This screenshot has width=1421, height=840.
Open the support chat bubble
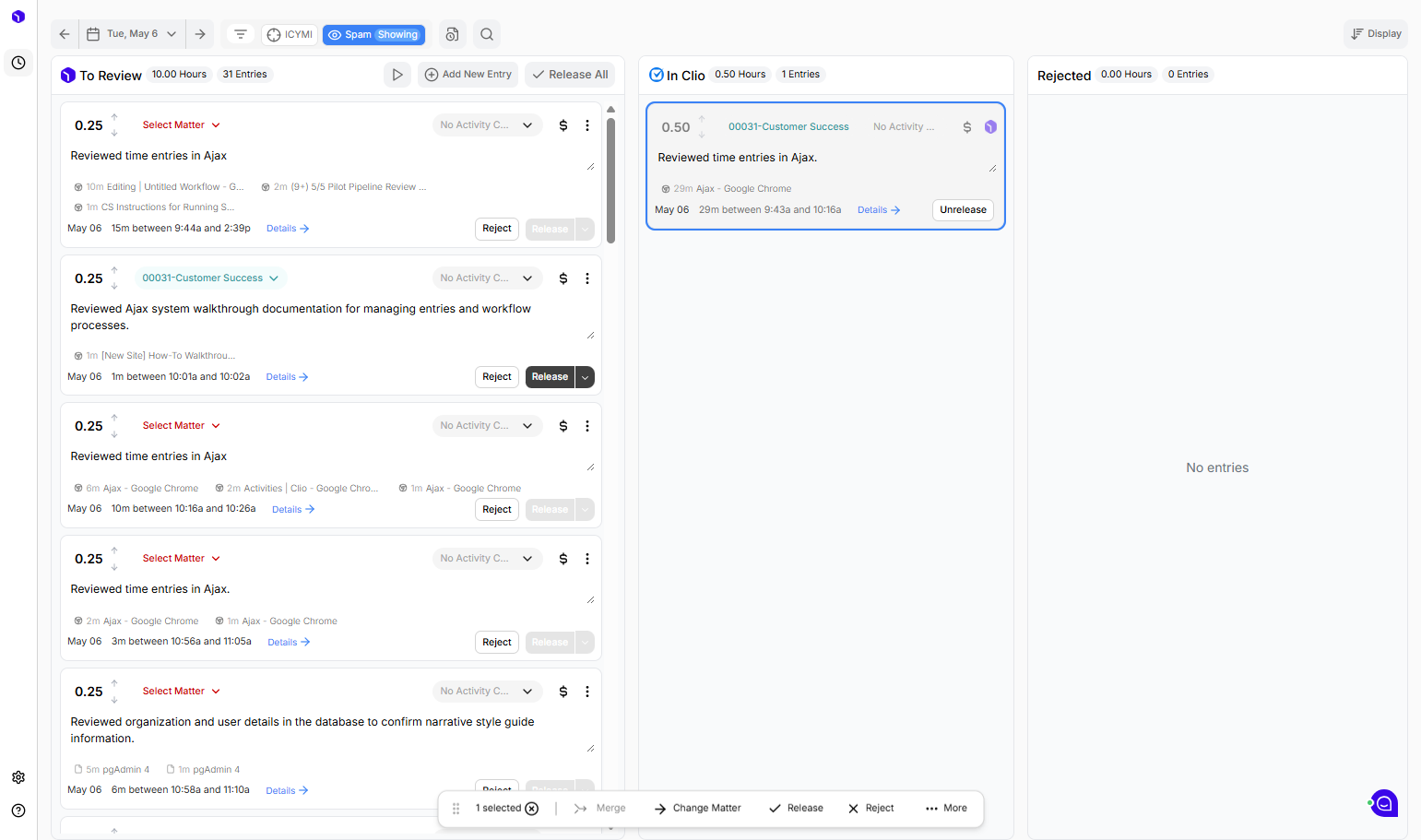click(1384, 803)
